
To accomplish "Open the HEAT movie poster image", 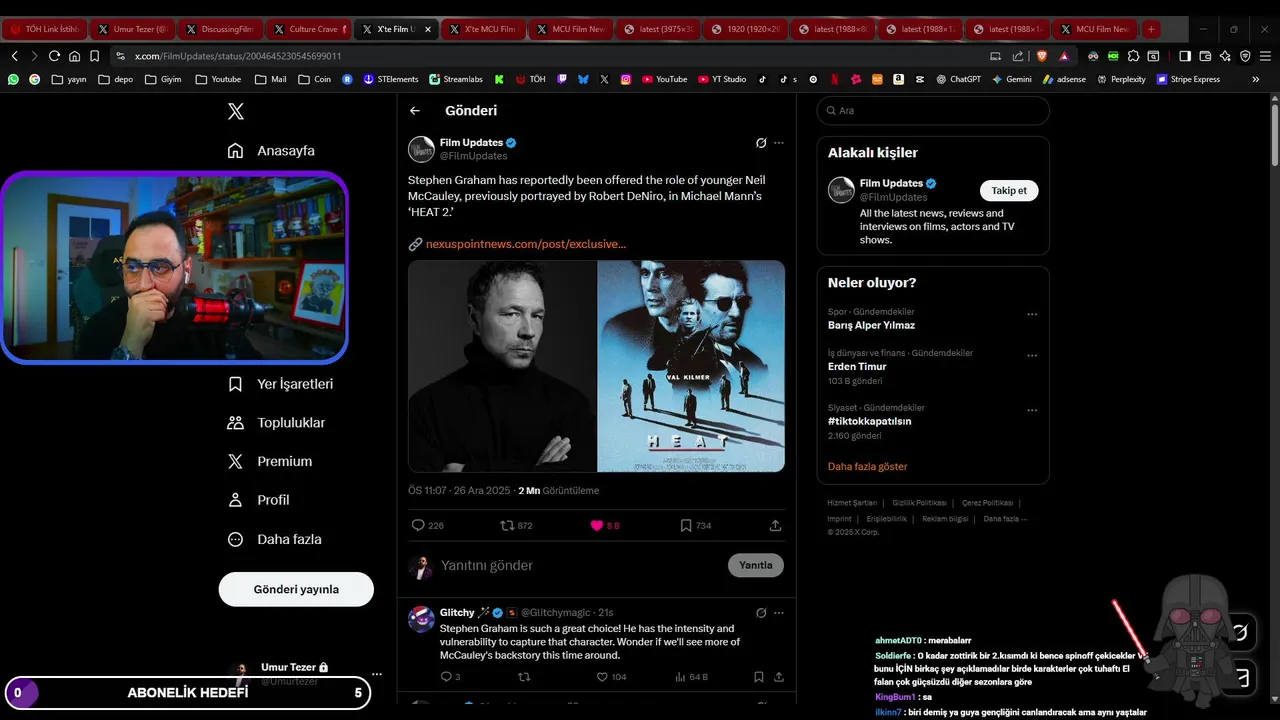I will (x=691, y=366).
